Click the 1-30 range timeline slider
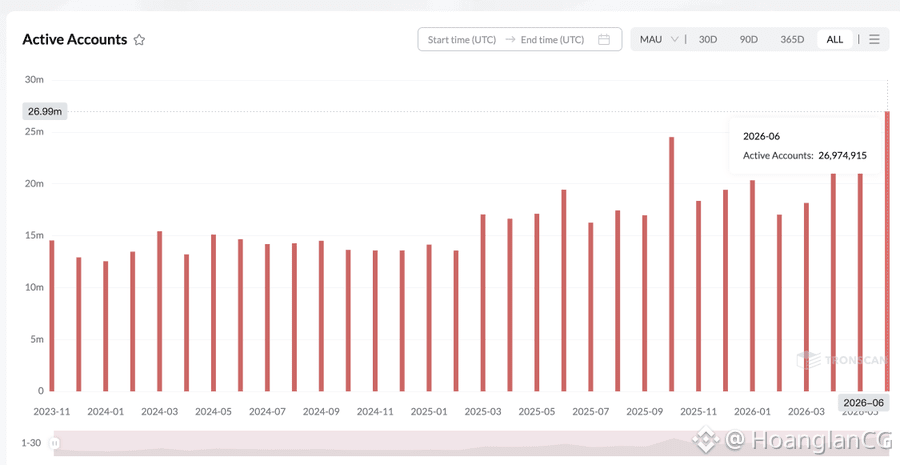 471,443
